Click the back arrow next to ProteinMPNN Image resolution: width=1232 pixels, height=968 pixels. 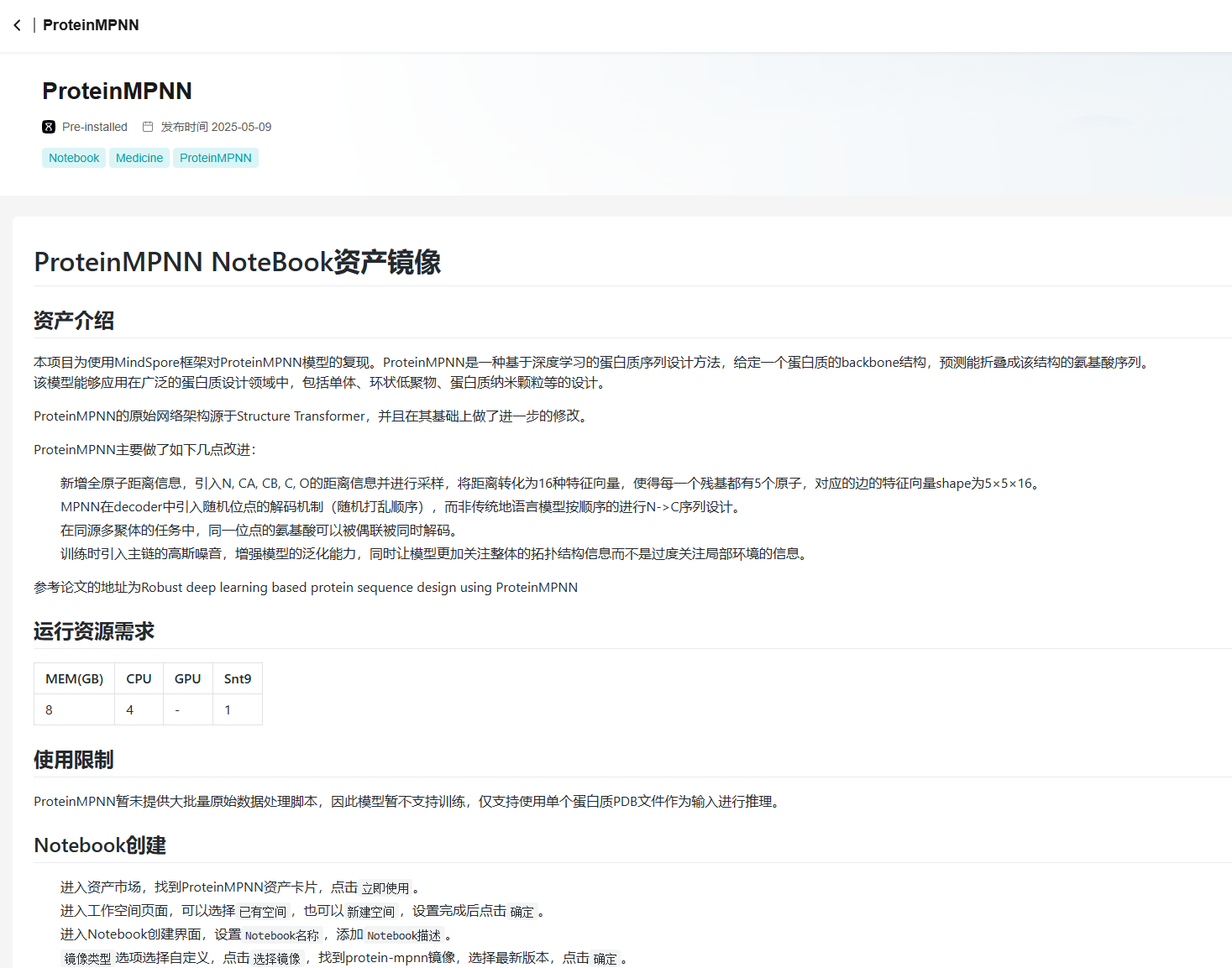coord(17,25)
